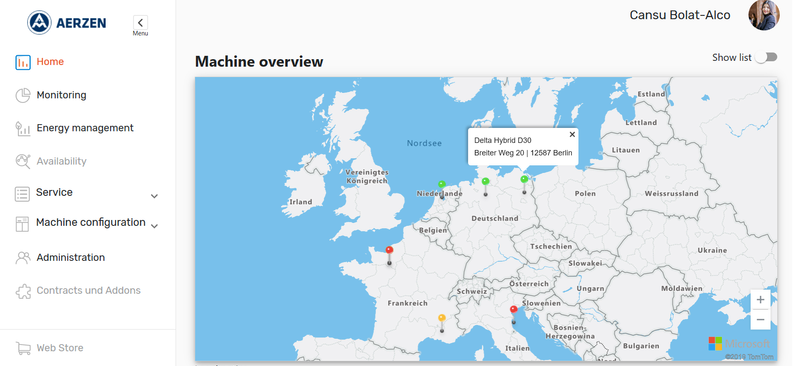
Task: Click the Nordsee label on the map
Action: click(424, 143)
